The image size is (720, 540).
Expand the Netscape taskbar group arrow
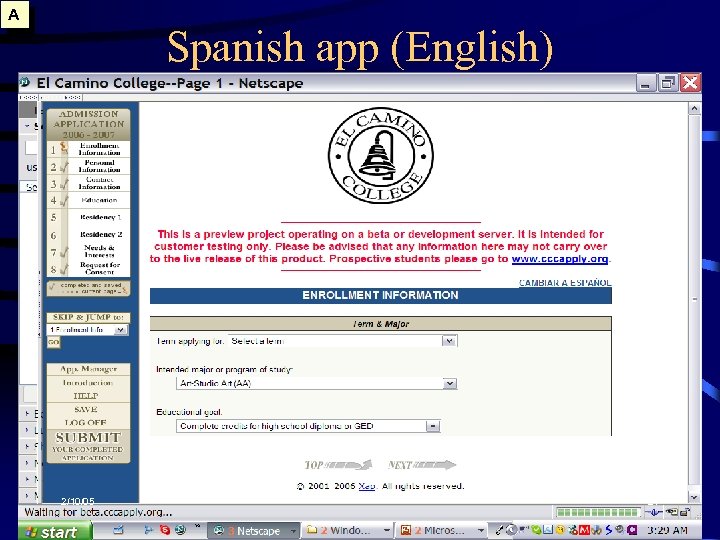[293, 531]
